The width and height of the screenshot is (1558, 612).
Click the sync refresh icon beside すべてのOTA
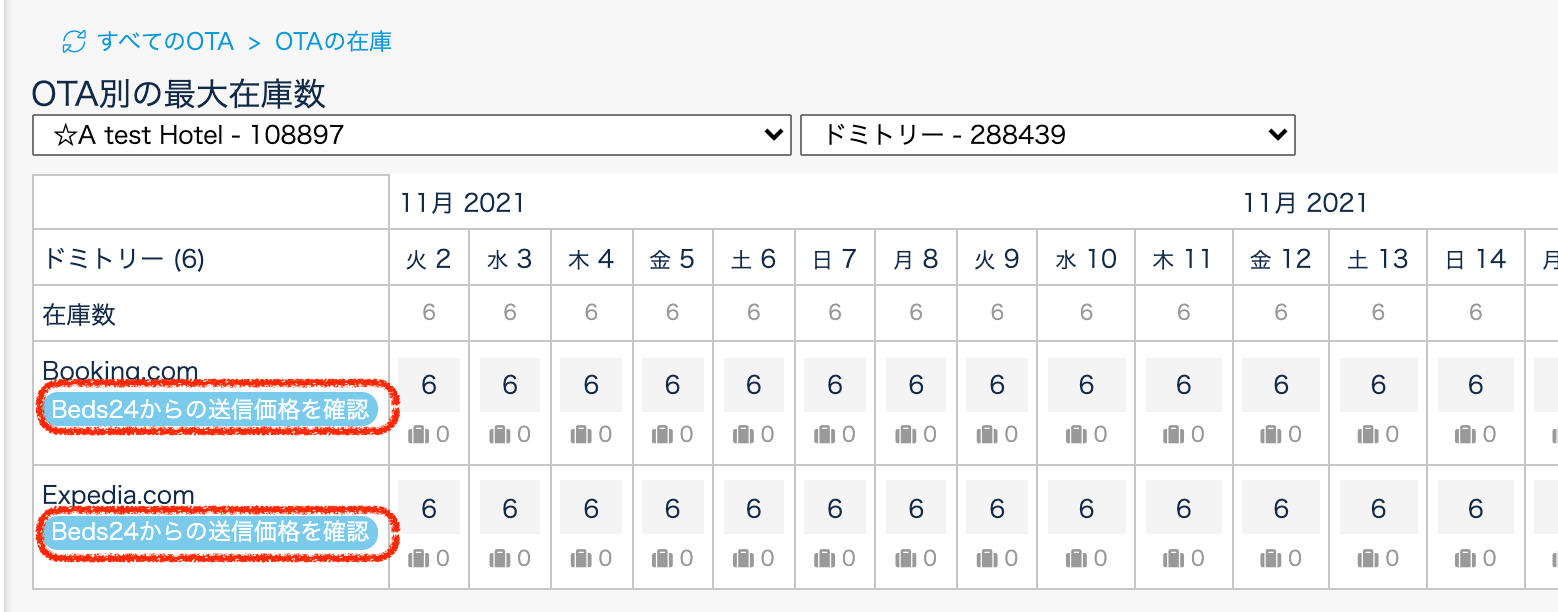pyautogui.click(x=74, y=42)
